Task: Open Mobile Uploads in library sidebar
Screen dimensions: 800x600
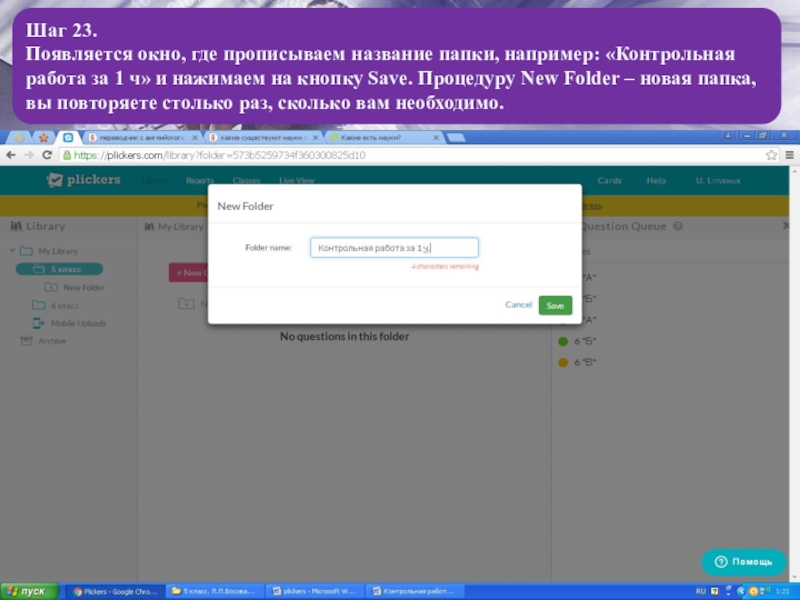Action: tap(78, 323)
